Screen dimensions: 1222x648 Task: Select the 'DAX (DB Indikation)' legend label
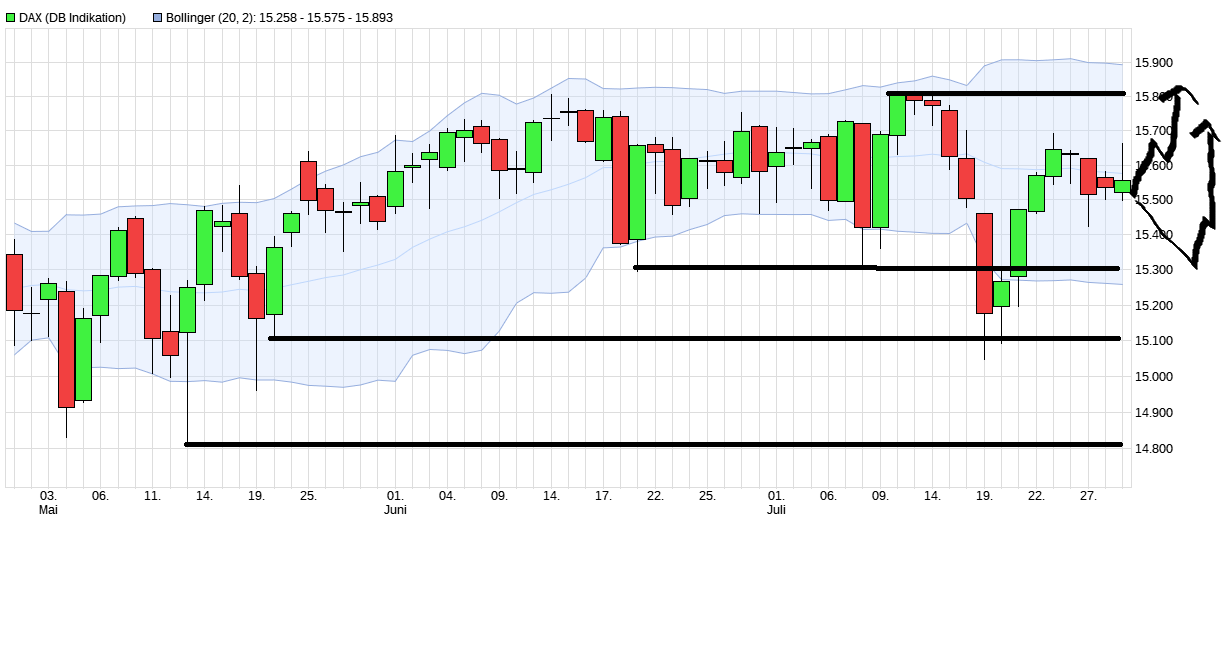tap(73, 17)
